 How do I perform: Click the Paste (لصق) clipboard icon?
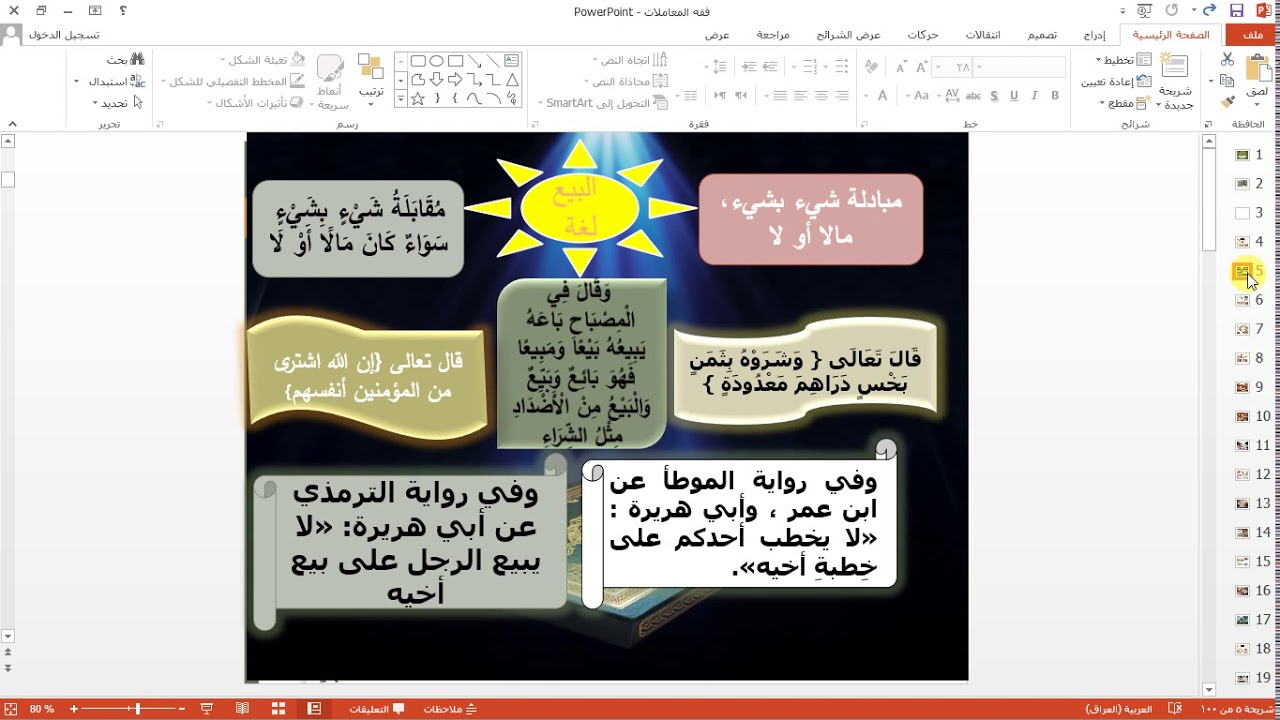click(x=1259, y=69)
